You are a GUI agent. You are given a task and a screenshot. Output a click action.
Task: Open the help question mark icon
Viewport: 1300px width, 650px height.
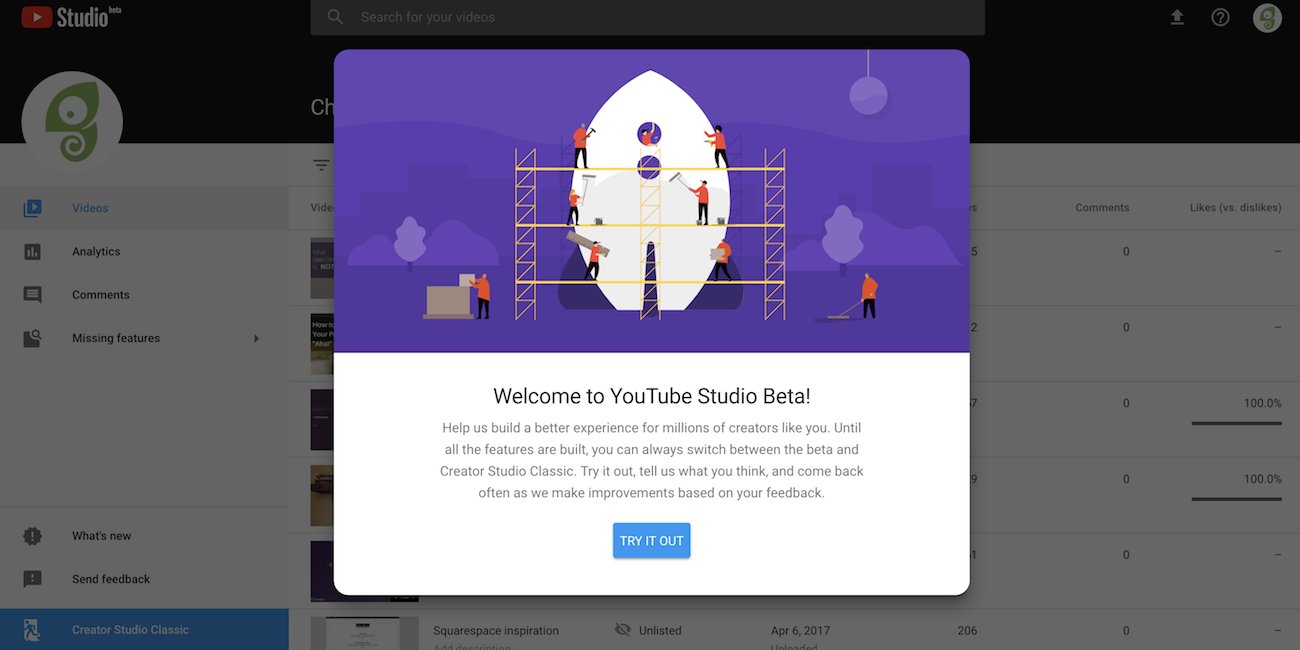pyautogui.click(x=1220, y=17)
